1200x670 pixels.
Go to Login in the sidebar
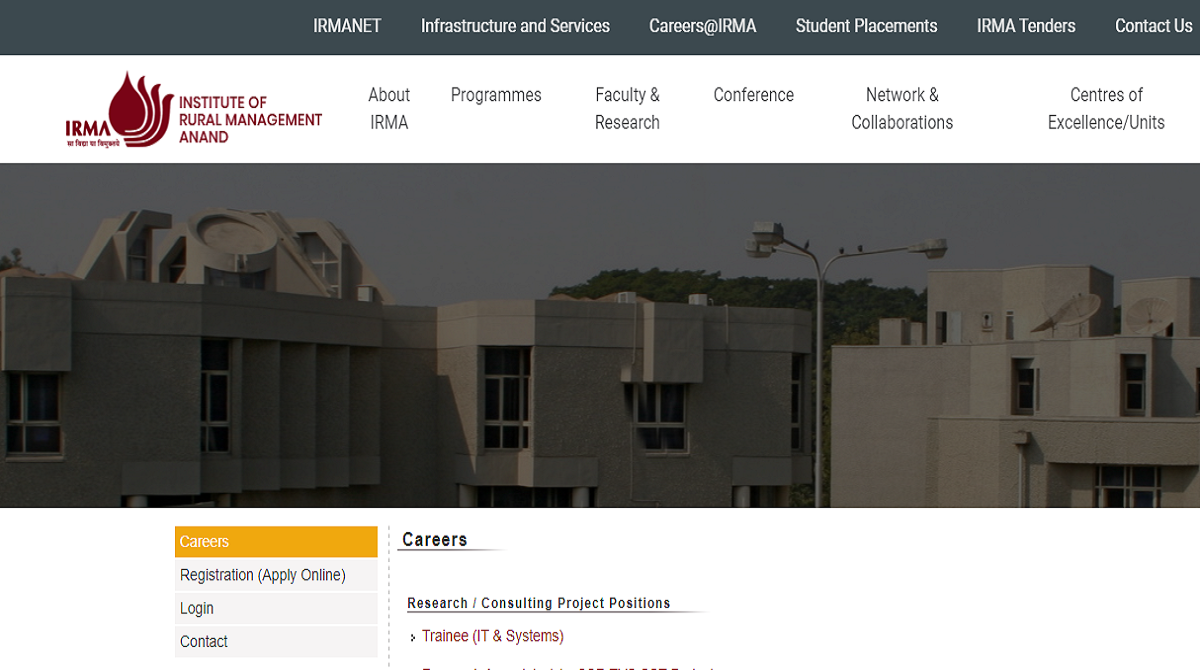pos(197,608)
